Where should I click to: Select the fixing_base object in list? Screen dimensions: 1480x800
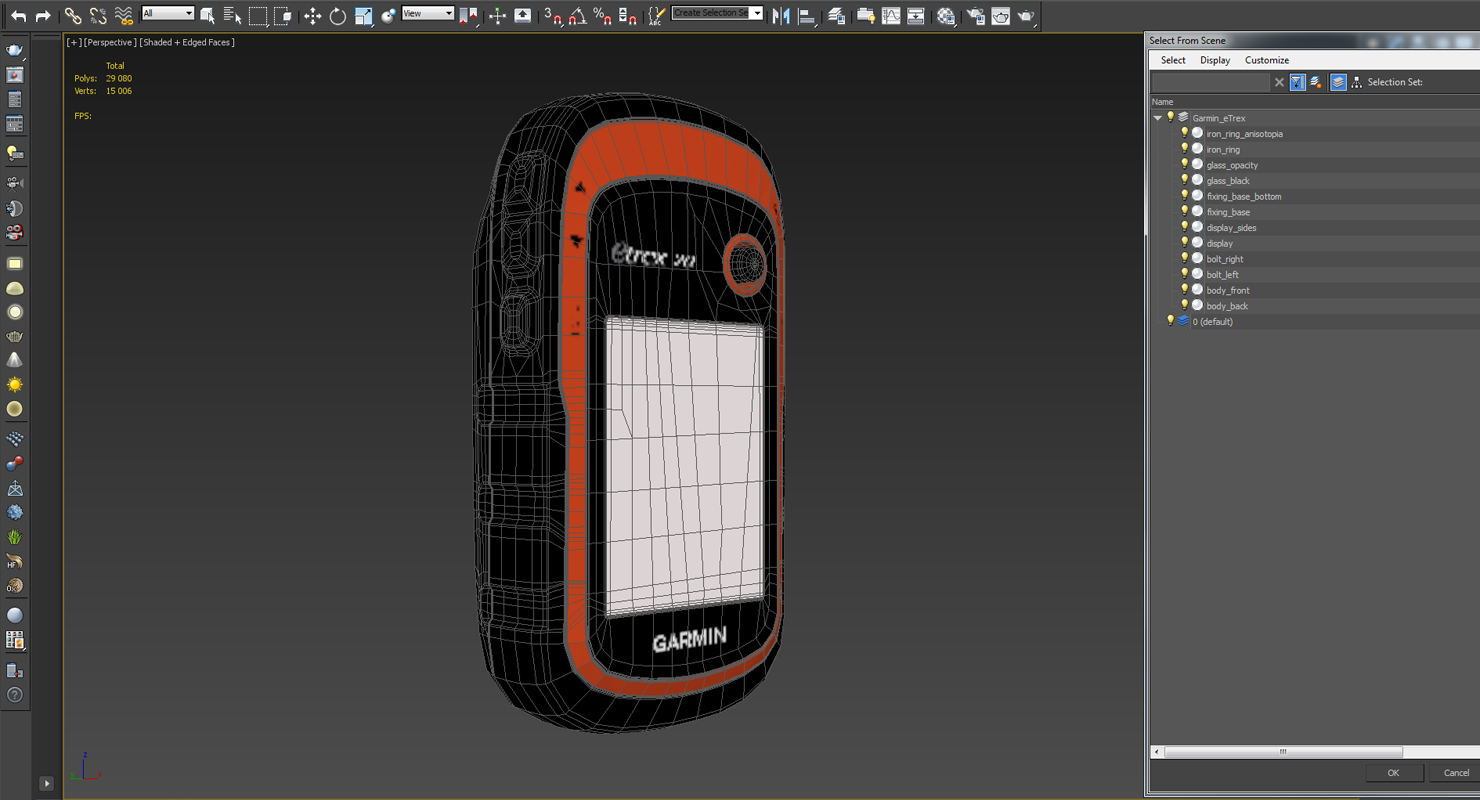click(x=1228, y=212)
